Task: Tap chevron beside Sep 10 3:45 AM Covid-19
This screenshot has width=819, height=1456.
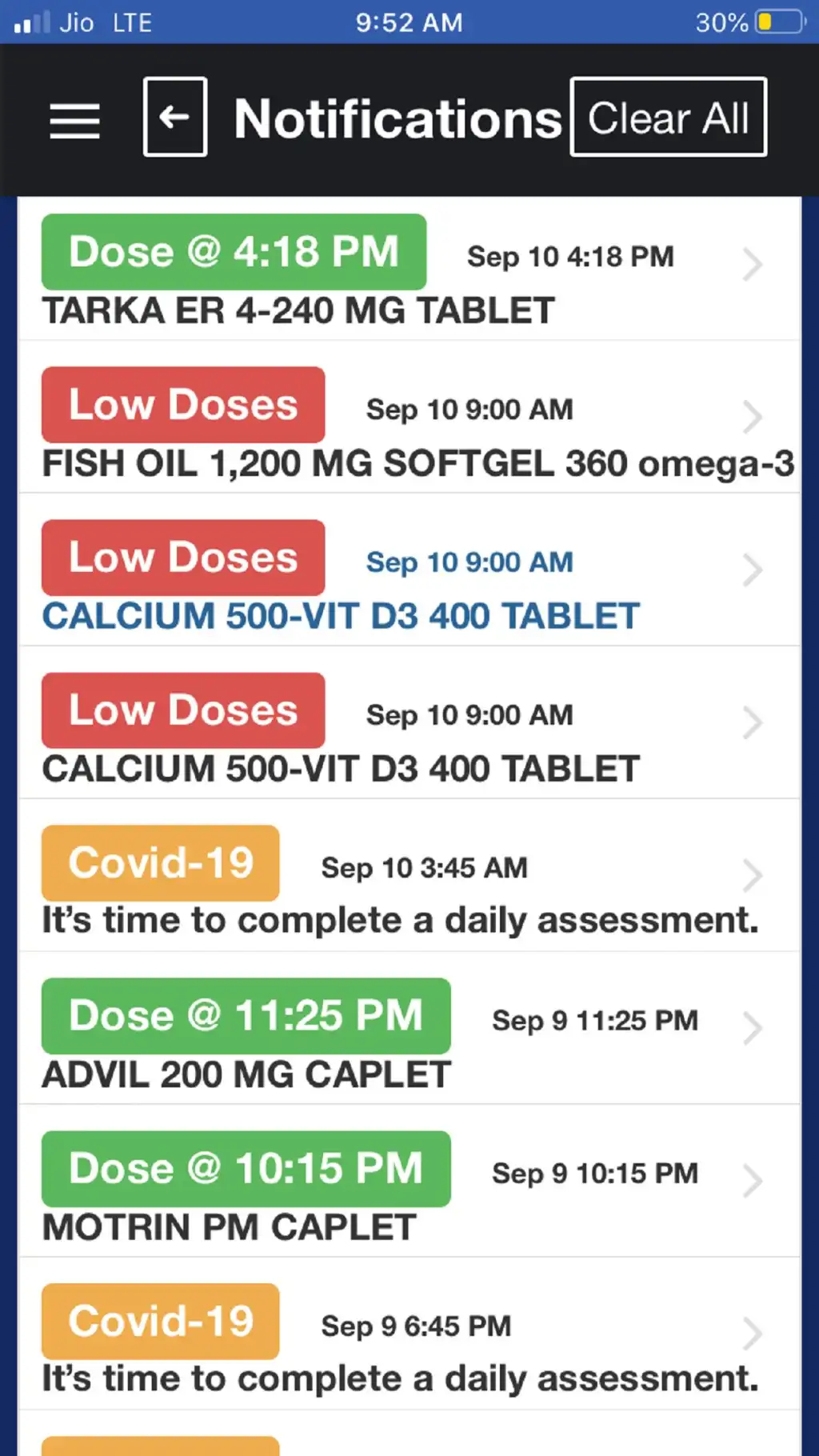Action: pyautogui.click(x=751, y=875)
